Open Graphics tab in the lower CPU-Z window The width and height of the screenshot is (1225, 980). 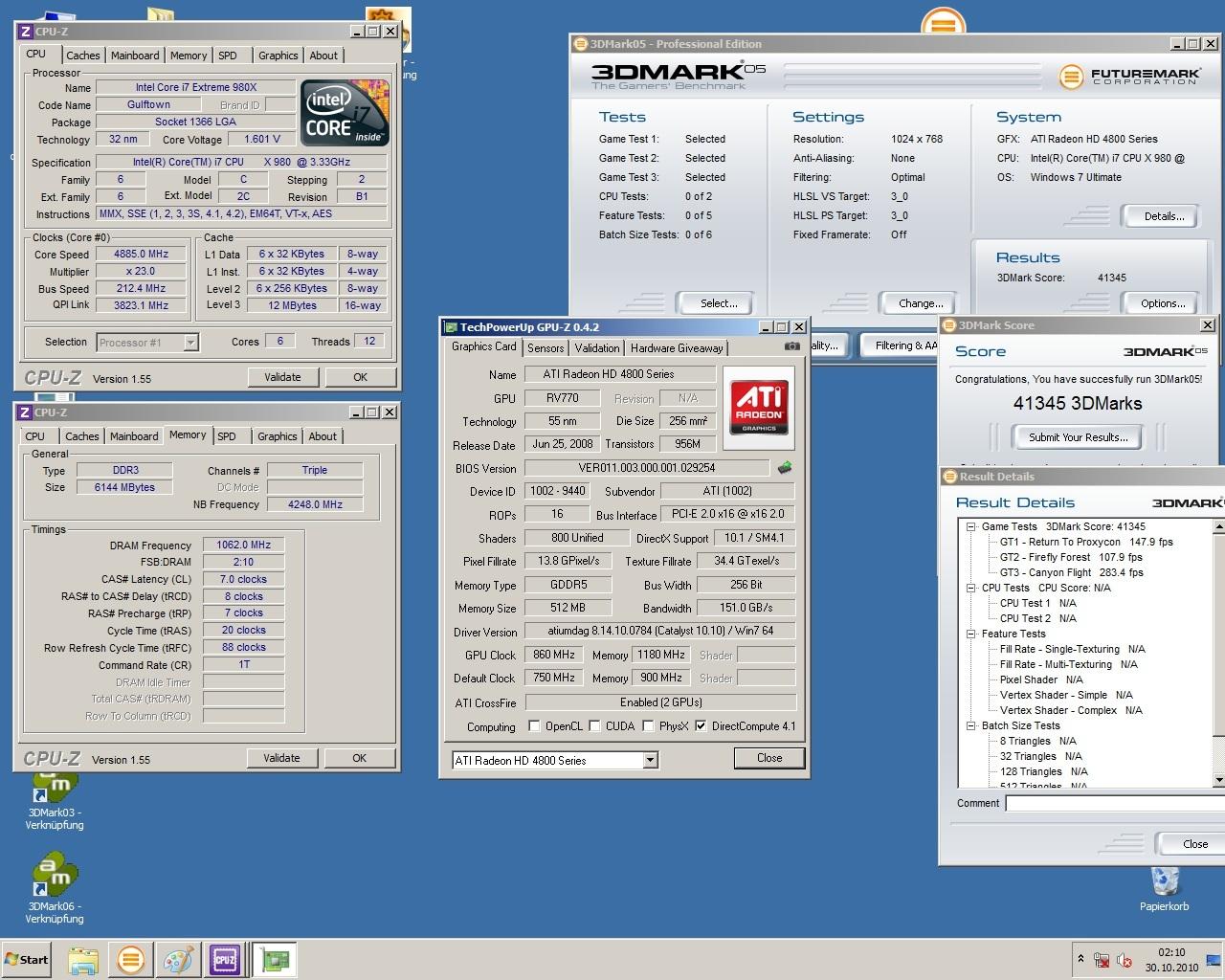278,436
